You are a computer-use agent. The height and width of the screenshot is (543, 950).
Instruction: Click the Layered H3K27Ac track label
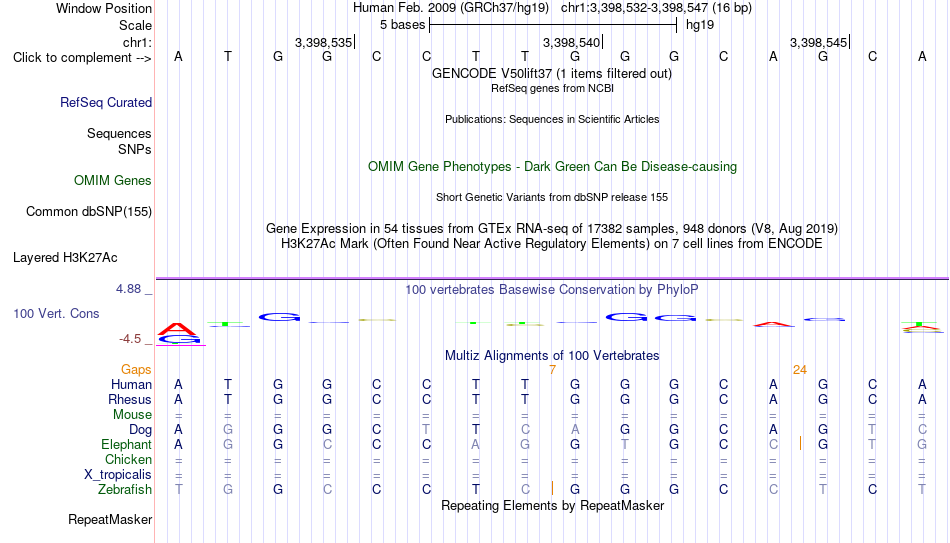point(65,258)
